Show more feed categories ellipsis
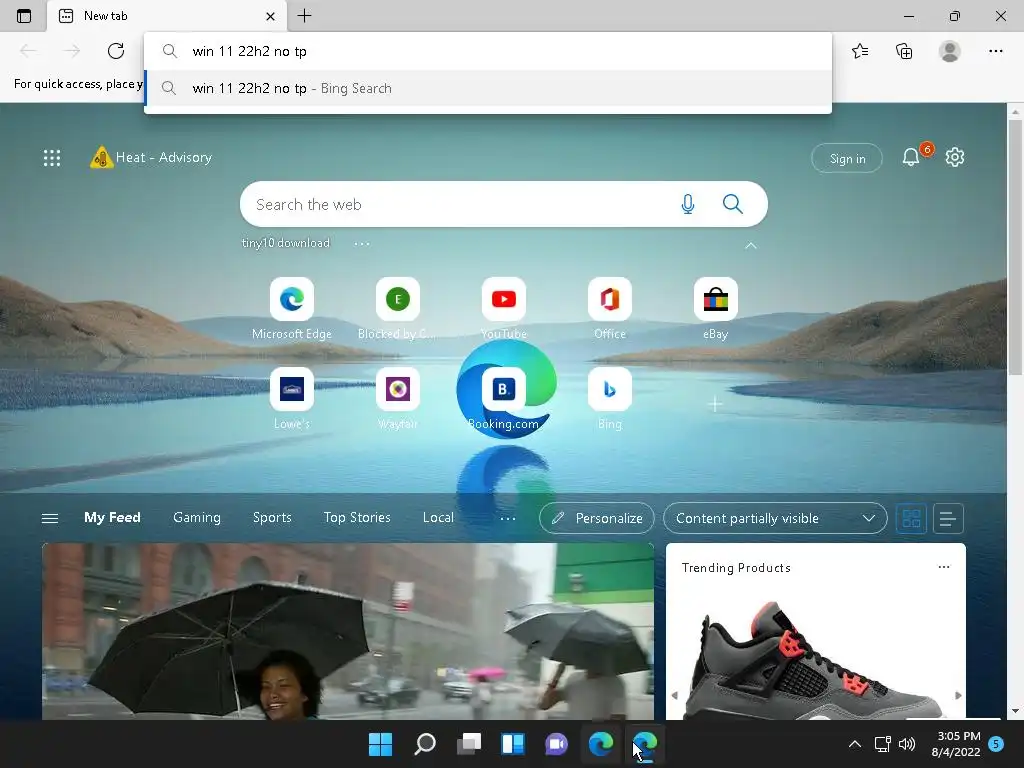Image resolution: width=1024 pixels, height=768 pixels. [x=507, y=519]
